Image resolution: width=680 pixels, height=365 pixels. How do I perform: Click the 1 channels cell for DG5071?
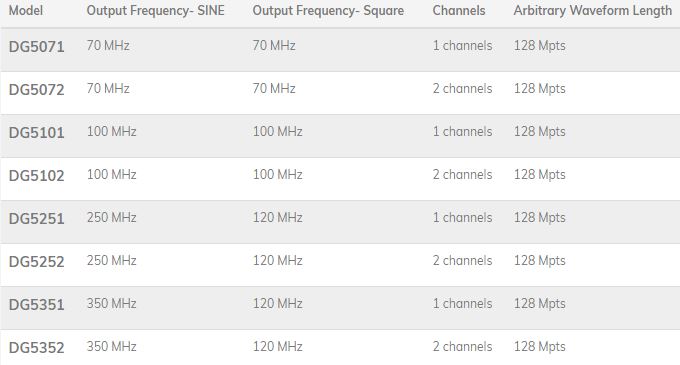tap(462, 46)
